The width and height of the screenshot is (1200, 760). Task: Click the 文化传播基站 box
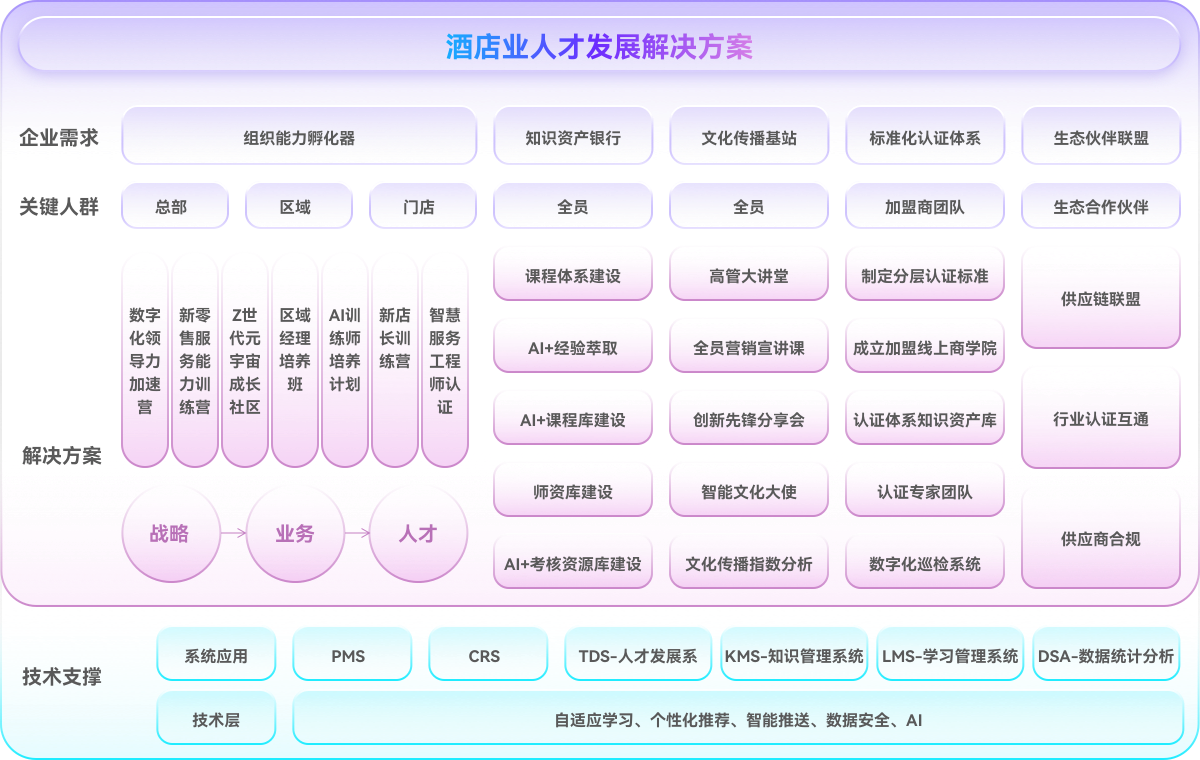coord(749,137)
